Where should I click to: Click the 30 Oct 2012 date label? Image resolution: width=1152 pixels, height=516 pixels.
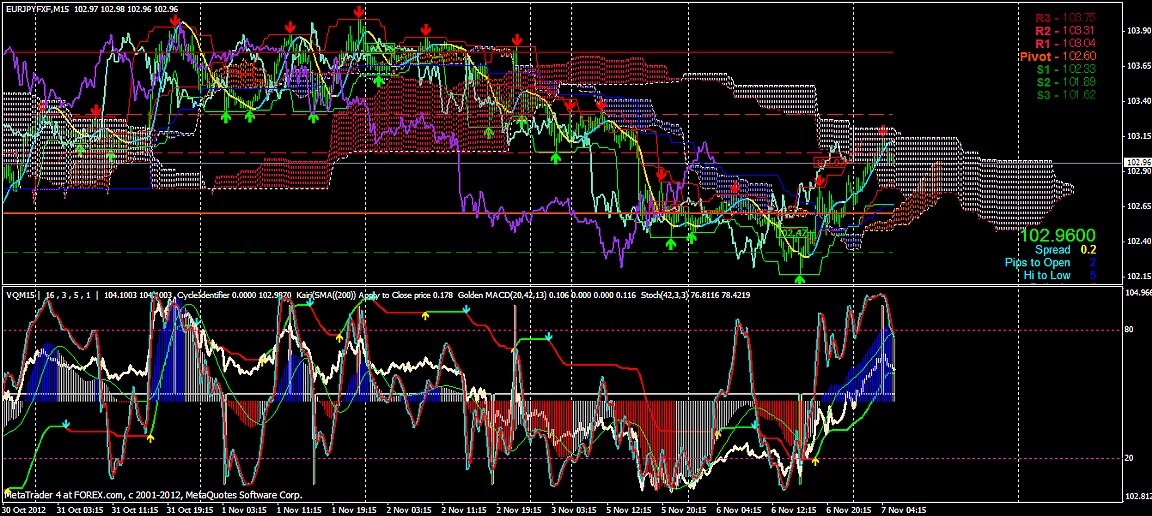(25, 509)
